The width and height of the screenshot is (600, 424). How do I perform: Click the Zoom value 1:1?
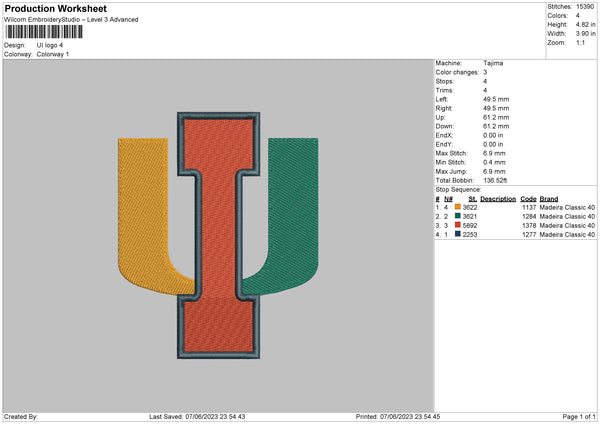580,42
